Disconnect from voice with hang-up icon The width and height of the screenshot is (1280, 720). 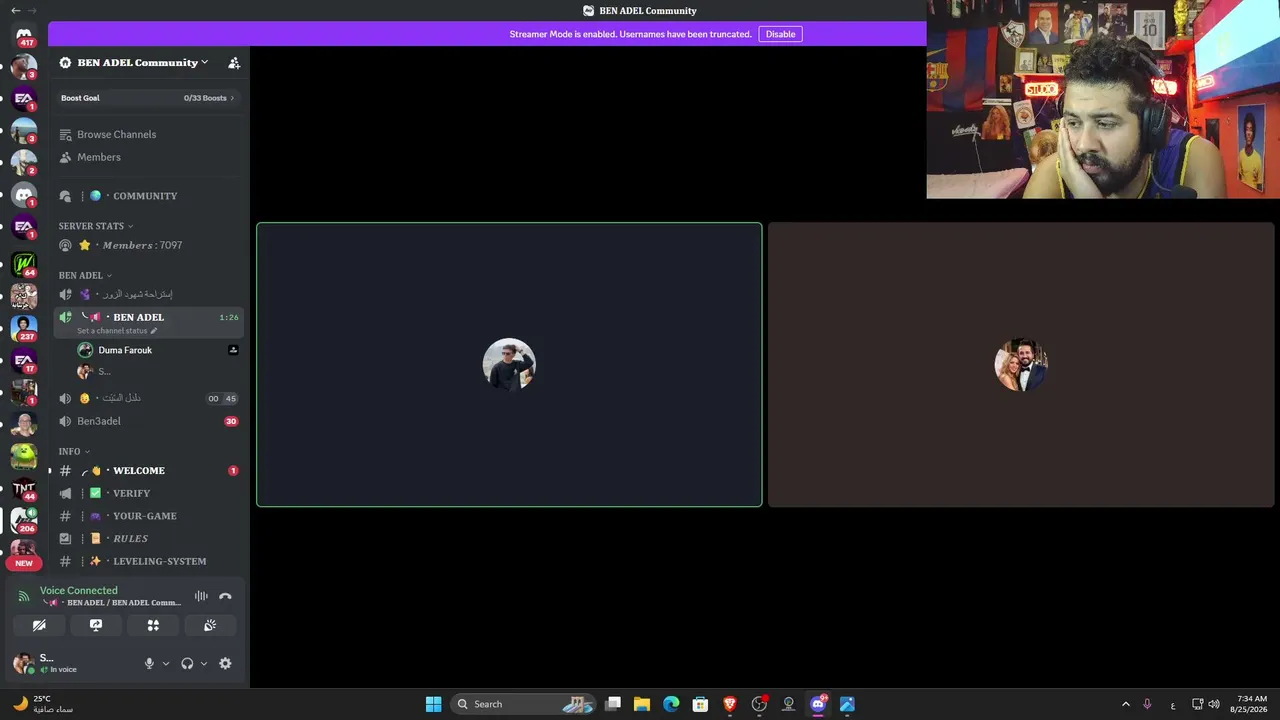(225, 596)
